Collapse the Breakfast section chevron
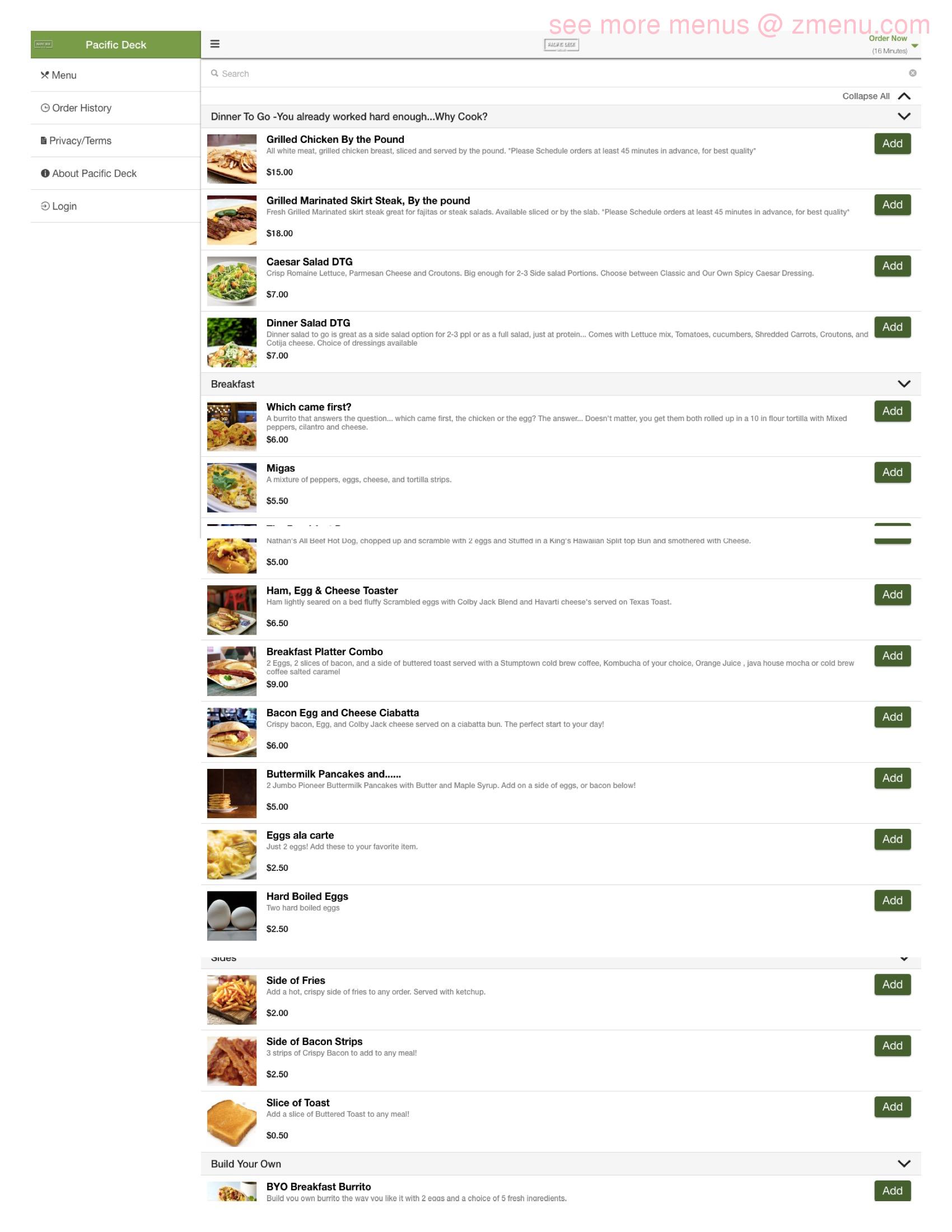This screenshot has width=952, height=1232. coord(903,384)
